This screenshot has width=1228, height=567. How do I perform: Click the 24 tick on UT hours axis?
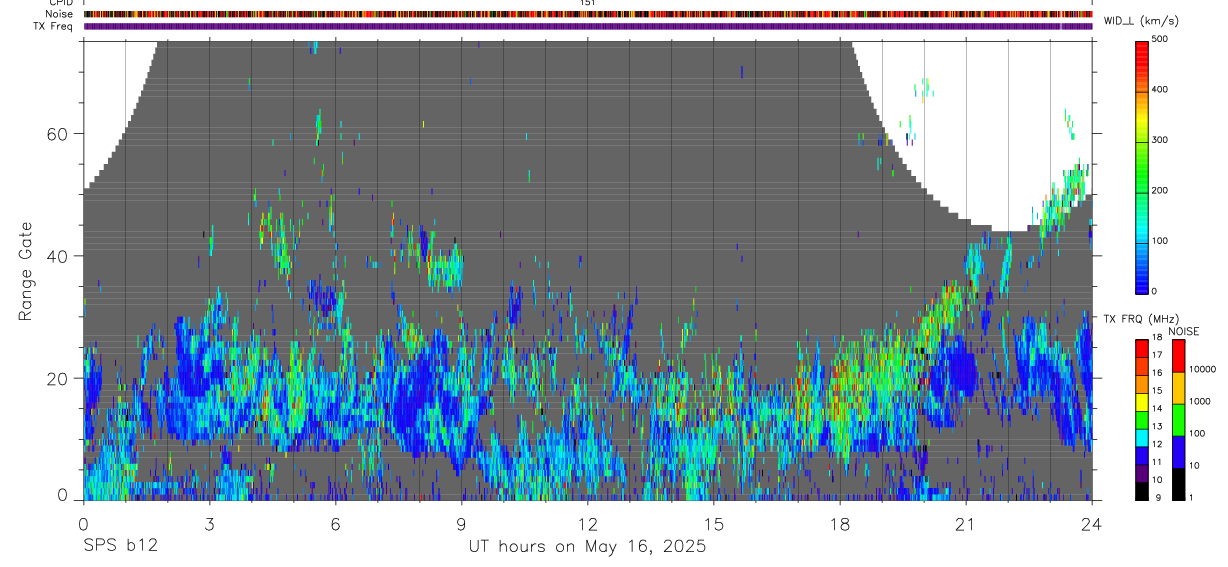pyautogui.click(x=1092, y=523)
